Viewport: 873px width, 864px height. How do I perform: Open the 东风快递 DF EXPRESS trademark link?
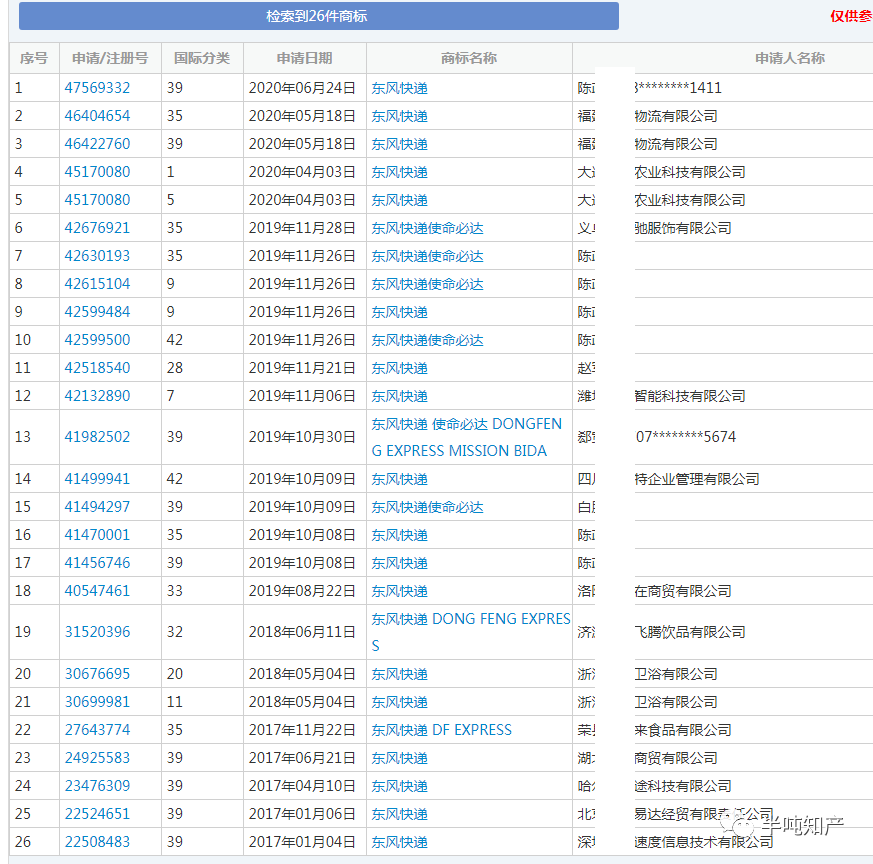441,730
